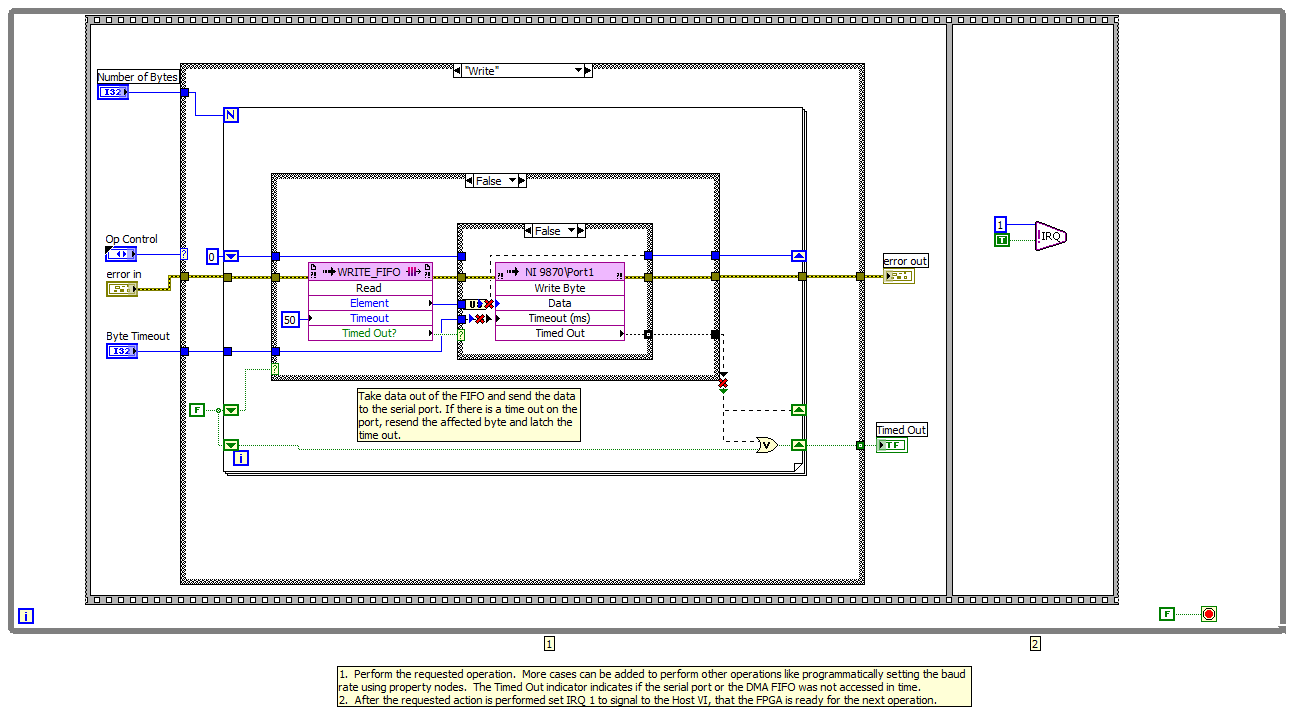Click the Op Control label
This screenshot has height=713, width=1294.
coord(132,239)
